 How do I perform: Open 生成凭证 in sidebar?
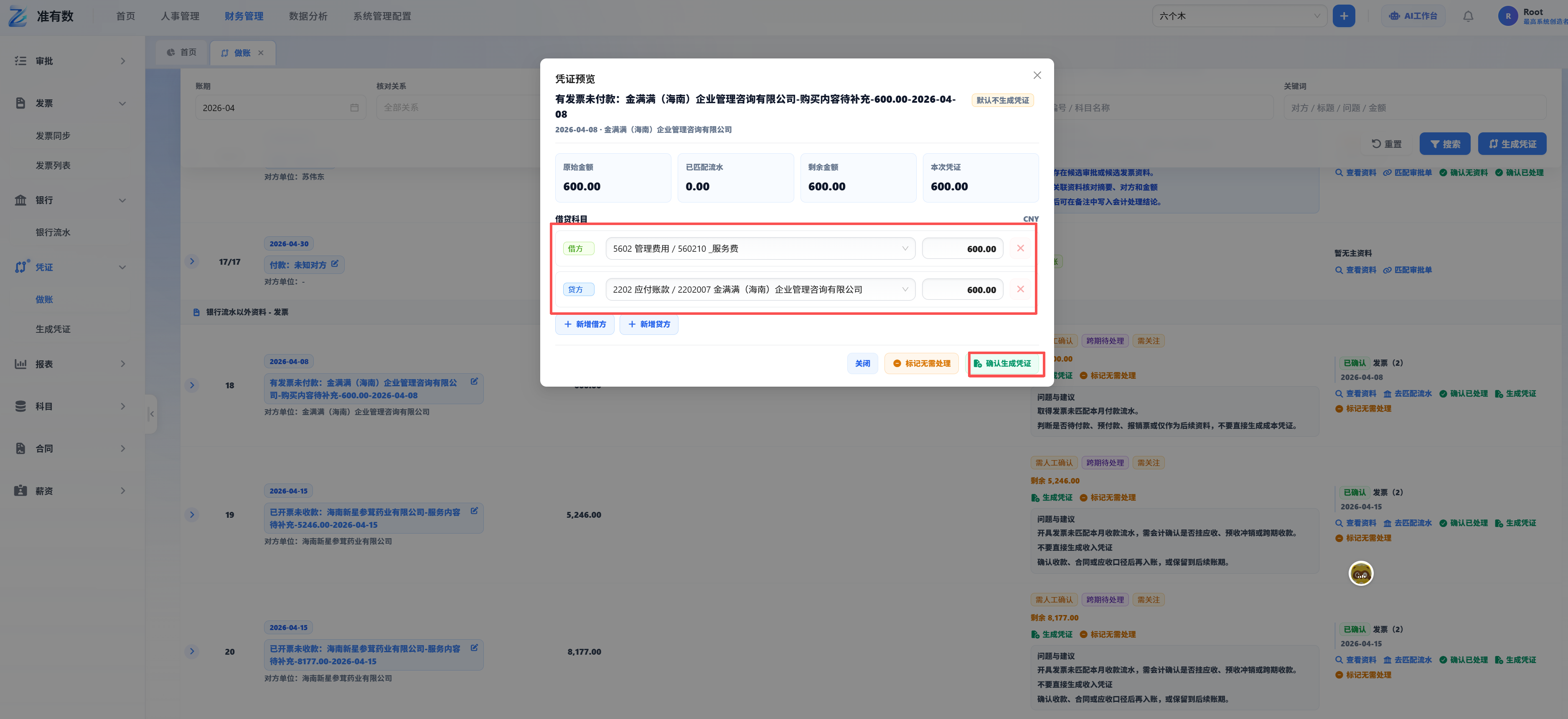pyautogui.click(x=53, y=329)
